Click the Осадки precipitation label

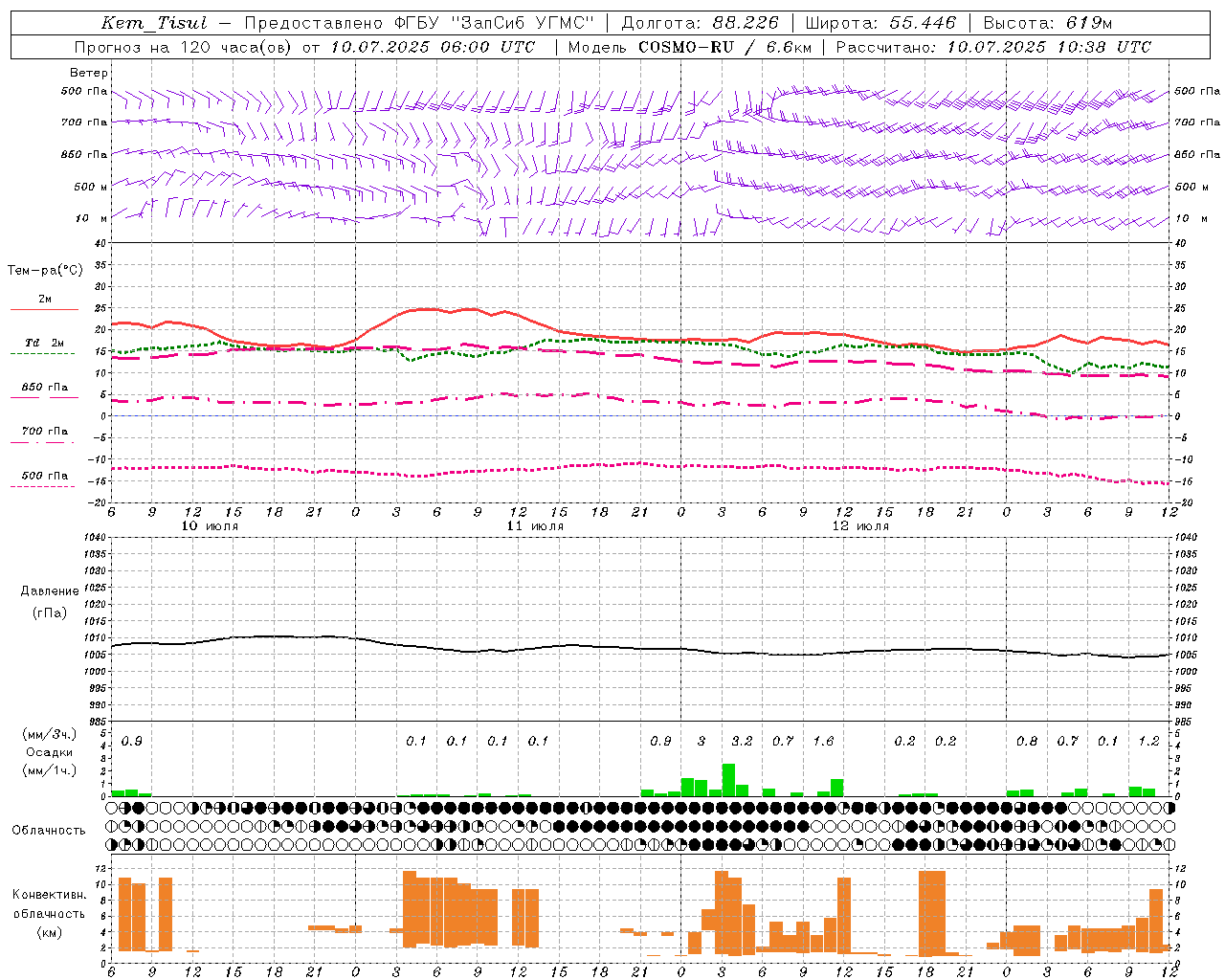tap(50, 752)
